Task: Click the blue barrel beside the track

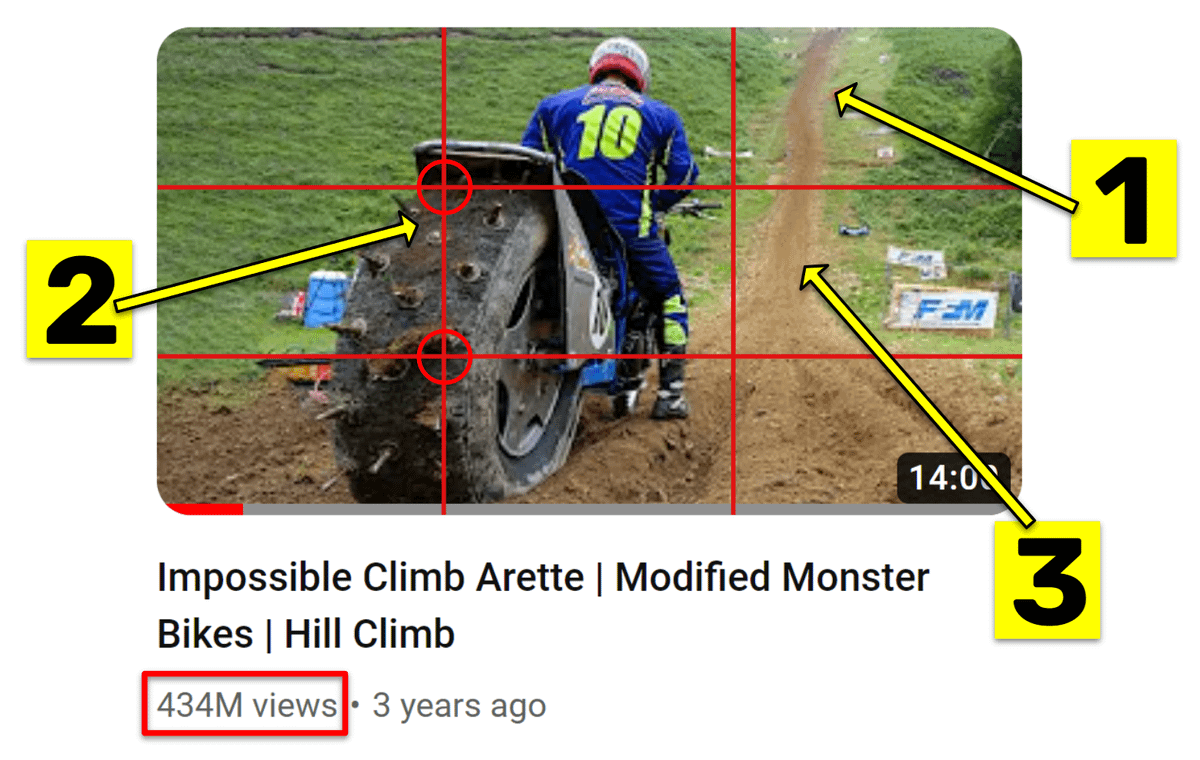Action: click(x=328, y=296)
